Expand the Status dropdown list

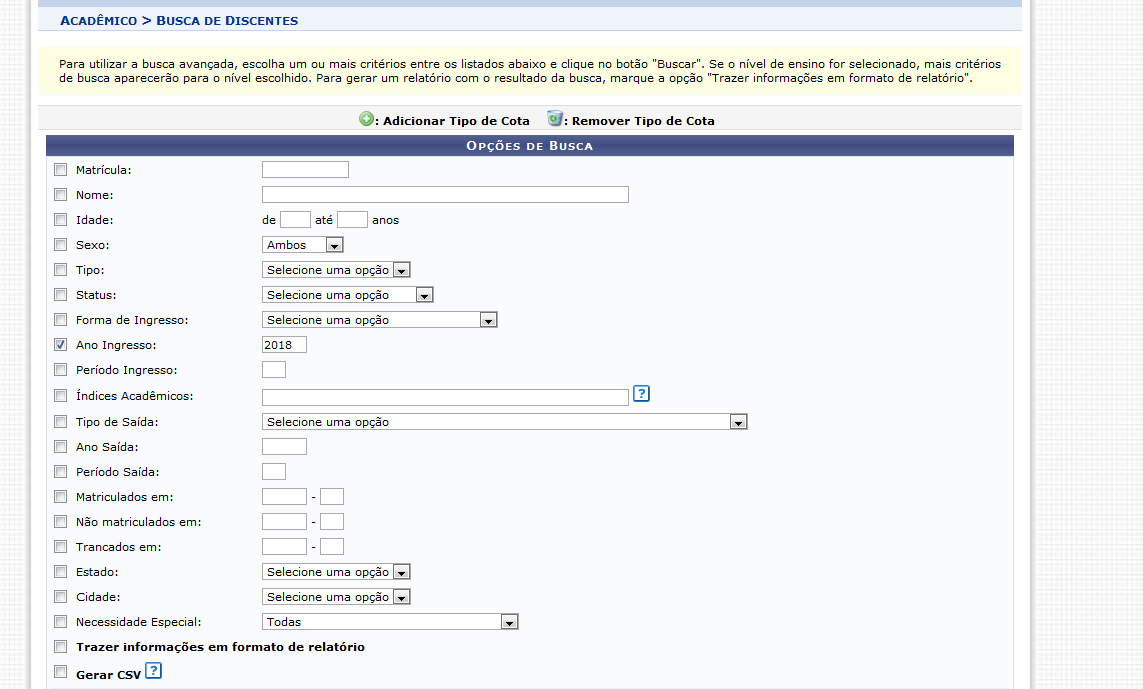[347, 295]
